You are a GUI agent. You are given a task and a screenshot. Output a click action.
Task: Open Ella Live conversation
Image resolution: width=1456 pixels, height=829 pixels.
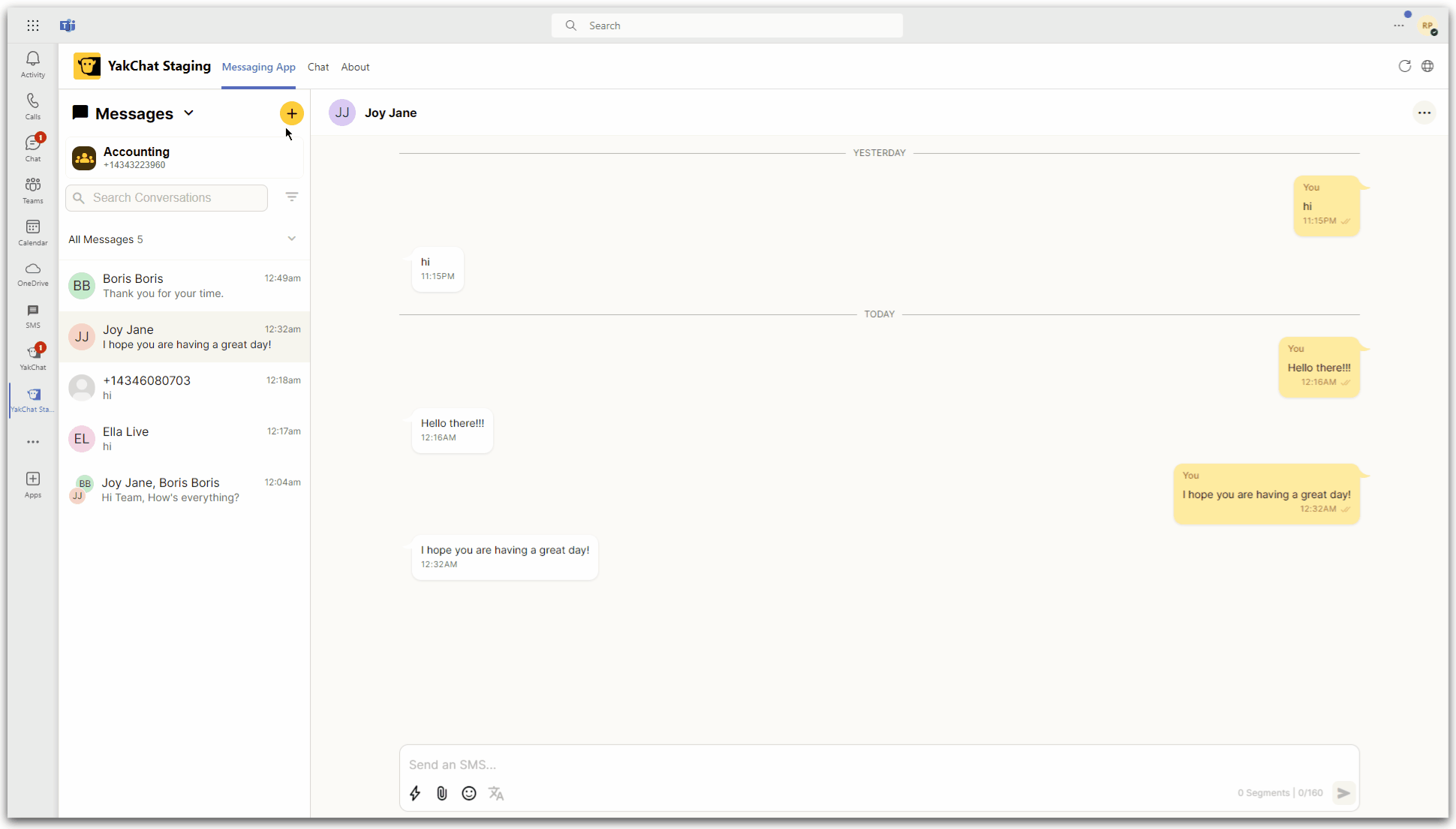[x=185, y=439]
